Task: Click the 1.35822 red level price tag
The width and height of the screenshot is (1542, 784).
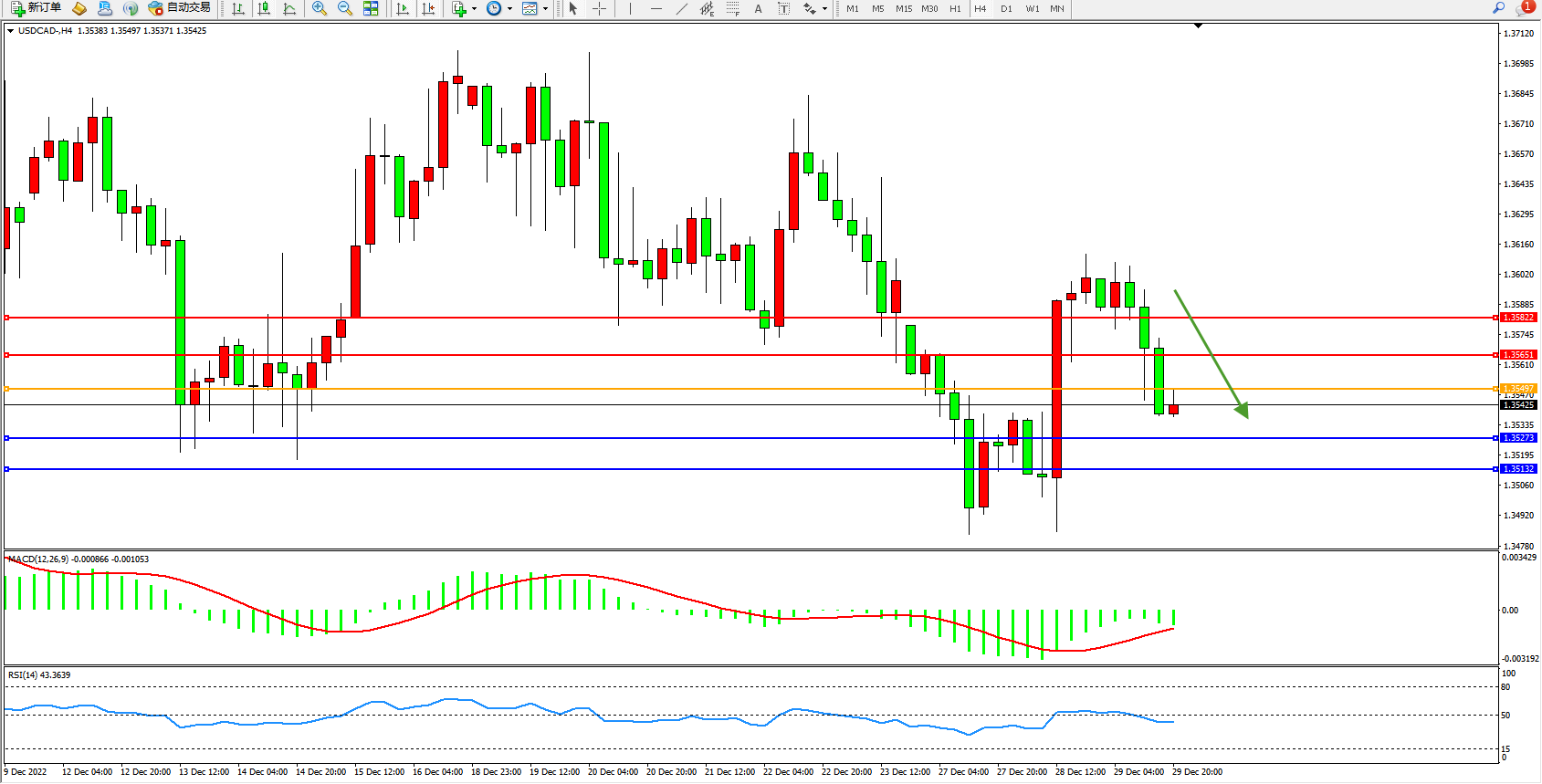Action: pyautogui.click(x=1518, y=318)
